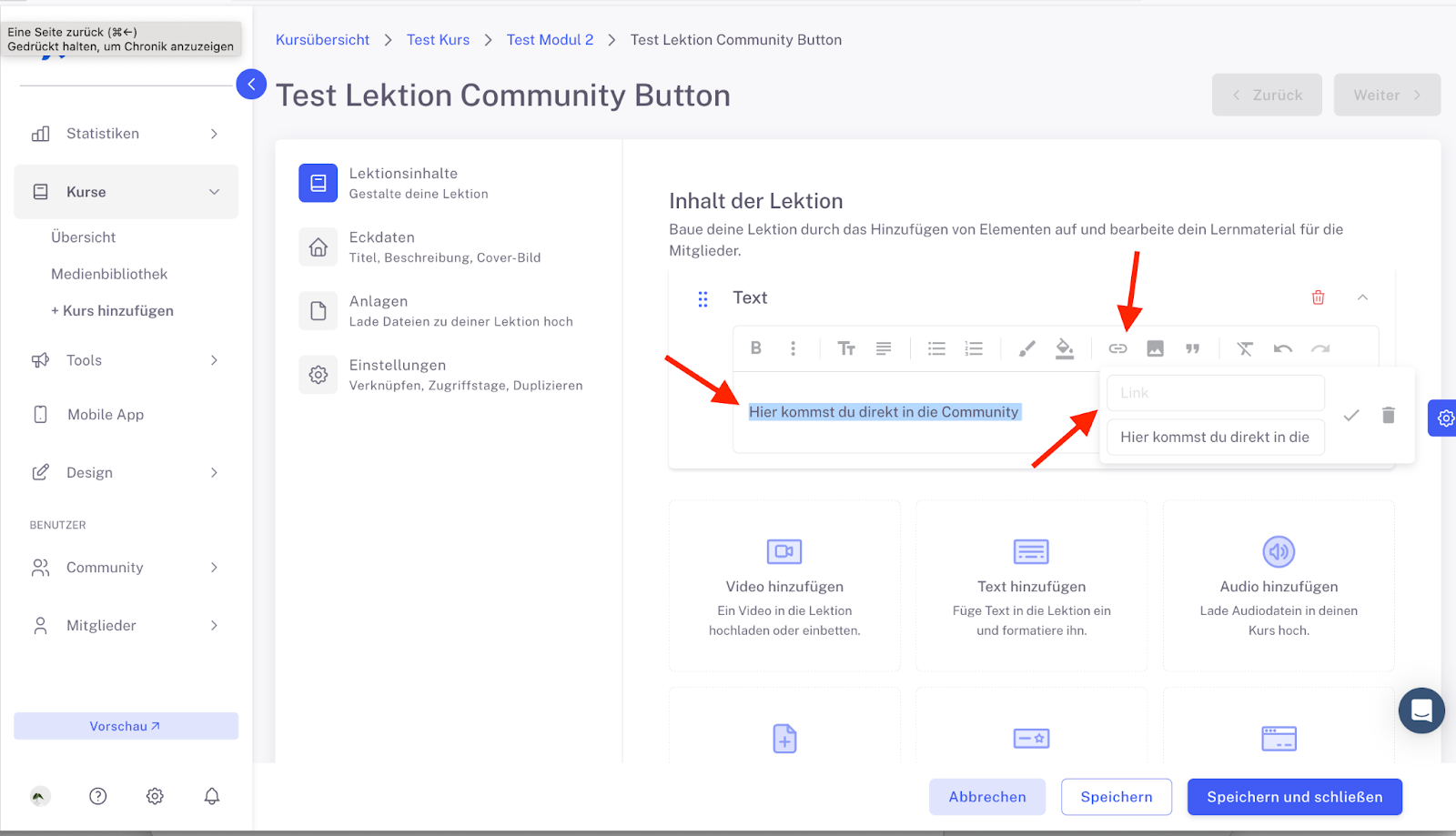Click the profile avatar icon

[x=39, y=797]
